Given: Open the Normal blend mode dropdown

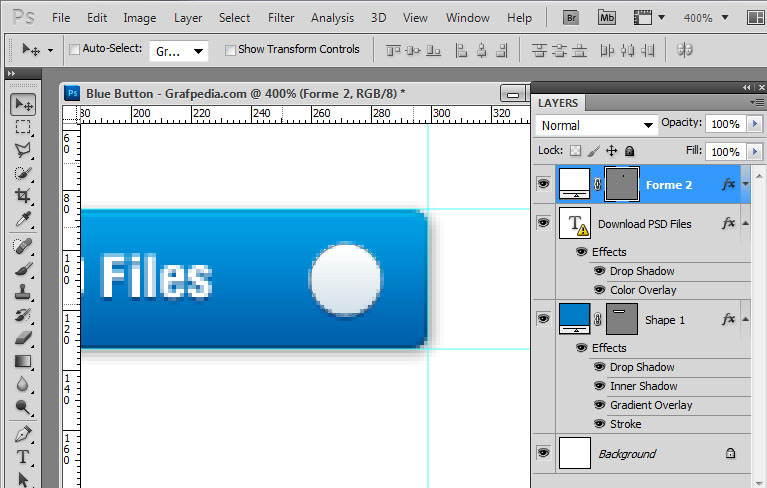Looking at the screenshot, I should (596, 126).
